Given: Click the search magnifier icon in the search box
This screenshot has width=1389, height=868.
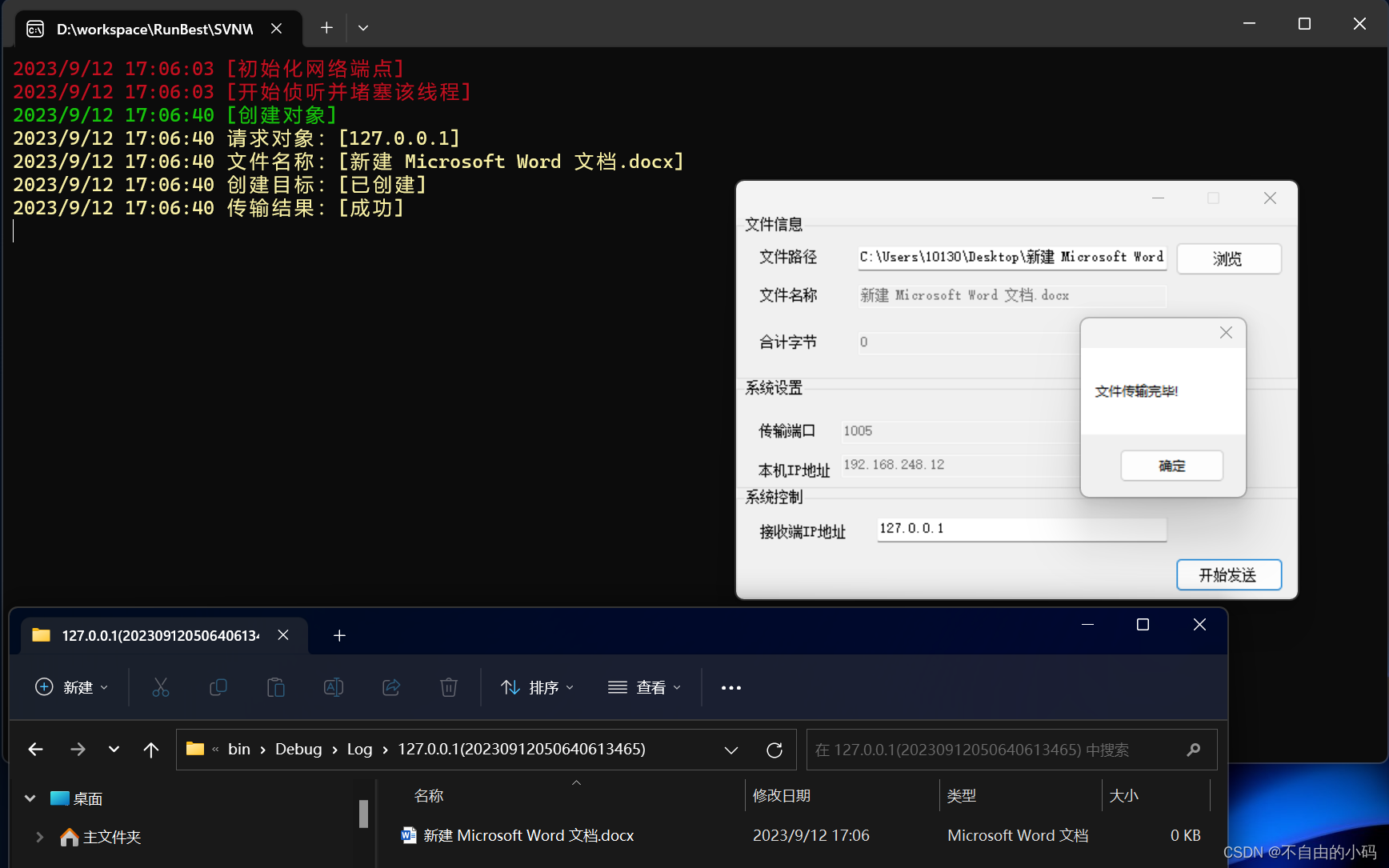Looking at the screenshot, I should (1193, 750).
